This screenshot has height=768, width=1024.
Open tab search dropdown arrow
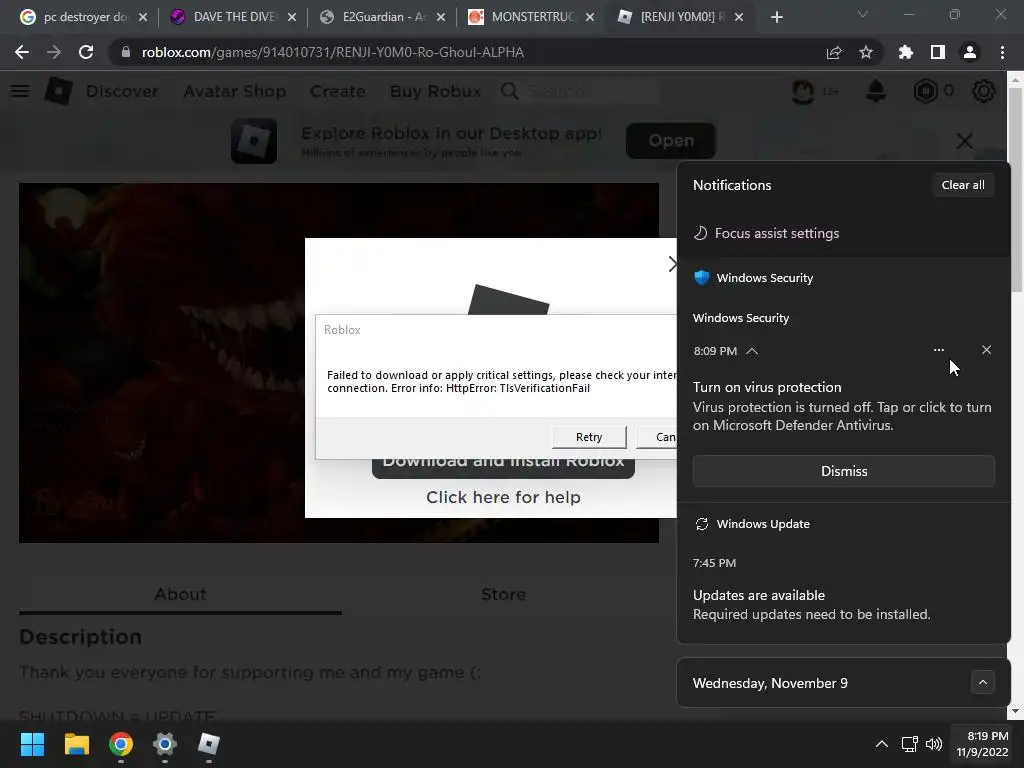point(863,14)
